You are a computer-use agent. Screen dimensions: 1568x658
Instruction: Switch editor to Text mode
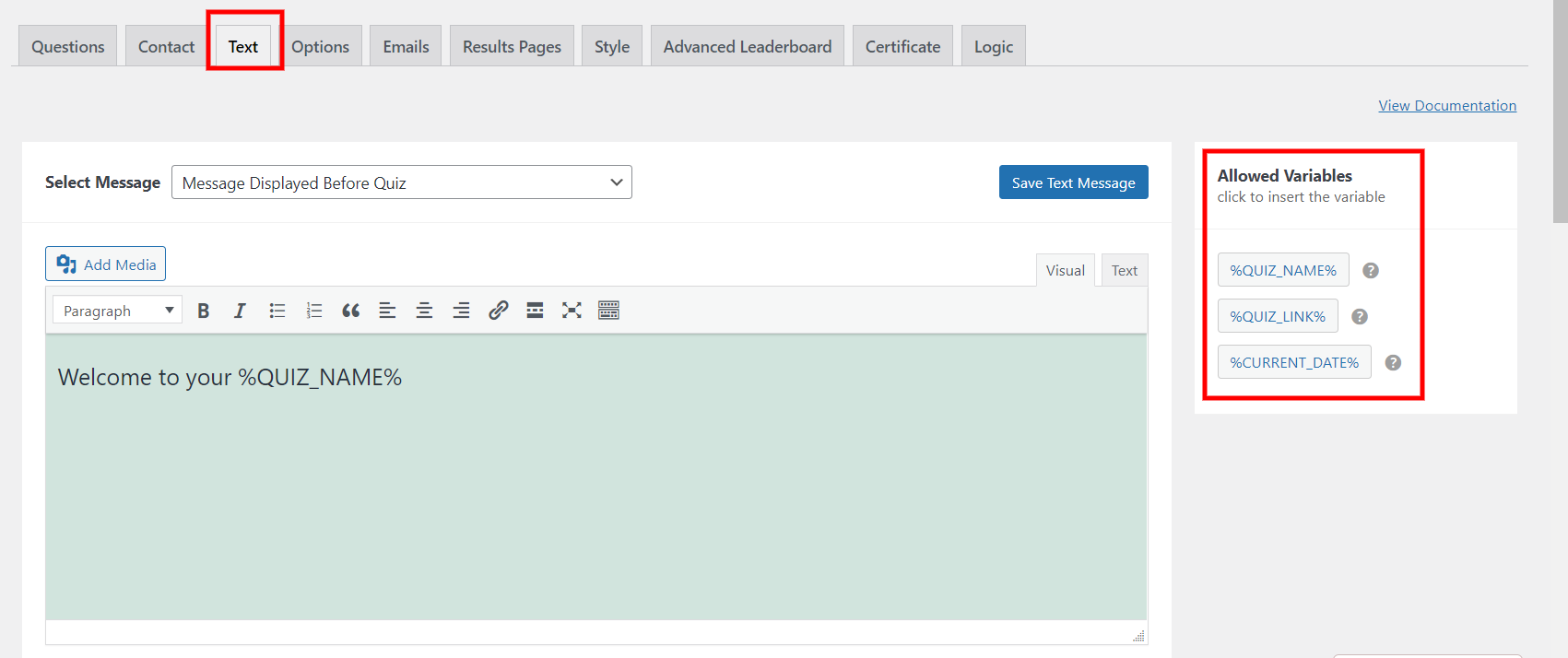1125,270
